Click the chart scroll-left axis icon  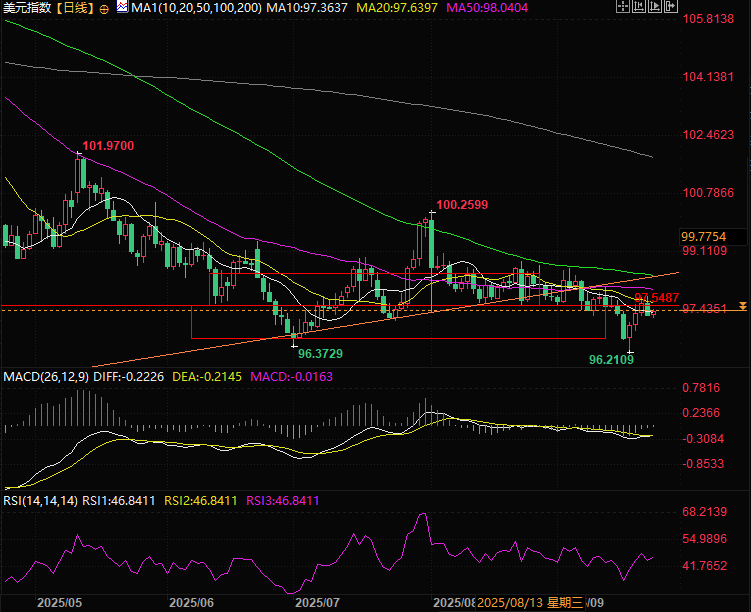pyautogui.click(x=639, y=6)
